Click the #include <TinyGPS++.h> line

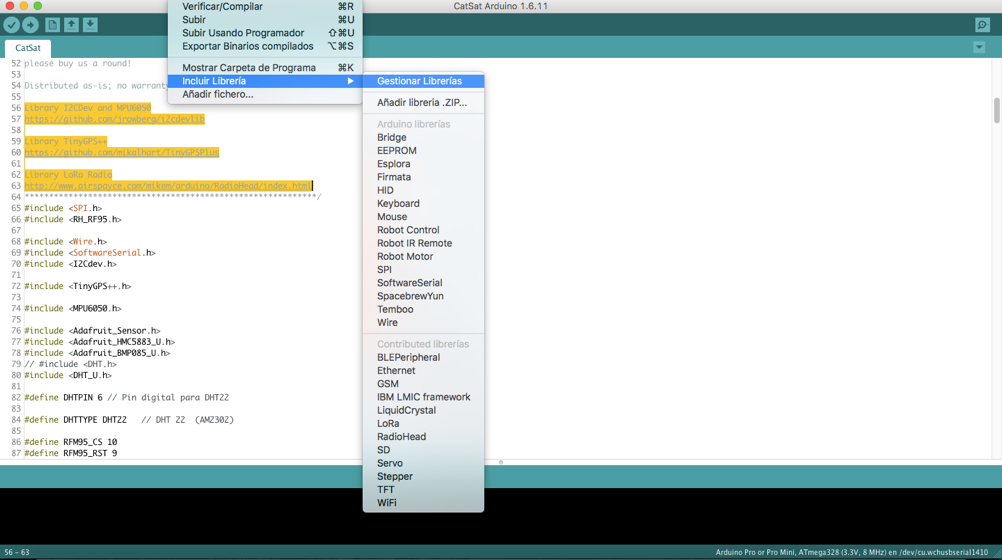[x=78, y=286]
